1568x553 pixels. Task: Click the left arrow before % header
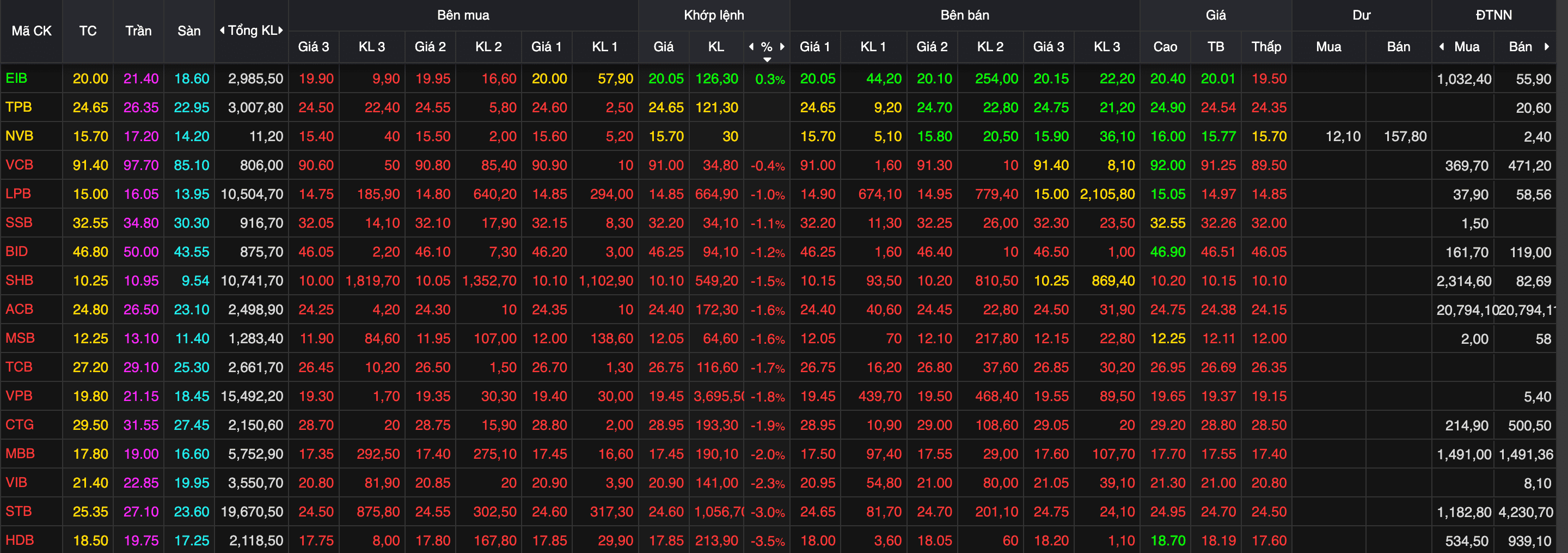click(751, 47)
